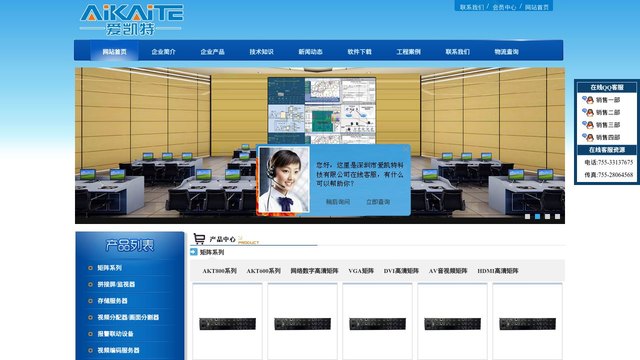640x360 pixels.
Task: Chat with 销售四部 QQ icon
Action: pos(588,138)
